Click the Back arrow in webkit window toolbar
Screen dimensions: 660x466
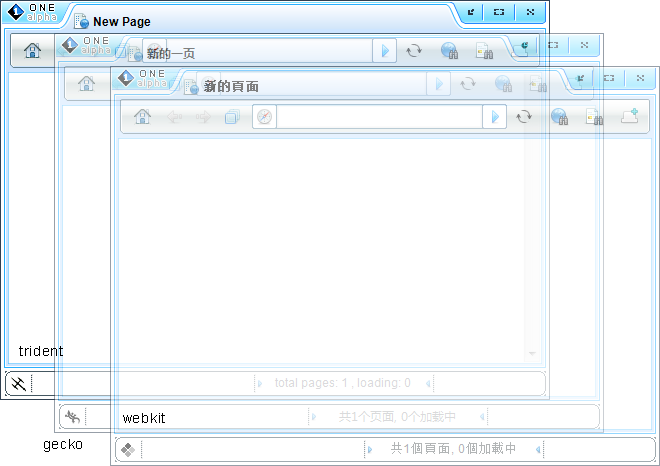tap(174, 117)
